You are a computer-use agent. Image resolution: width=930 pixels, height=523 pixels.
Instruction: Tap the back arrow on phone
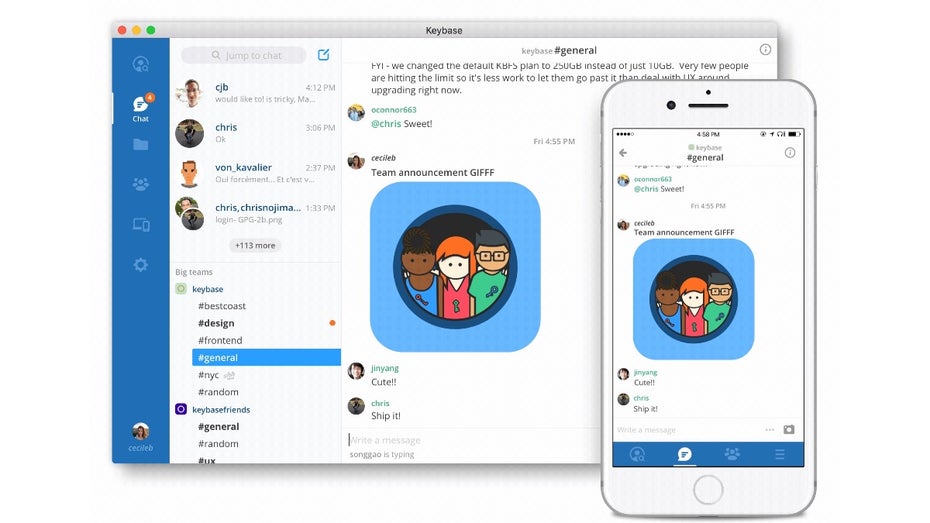point(623,153)
